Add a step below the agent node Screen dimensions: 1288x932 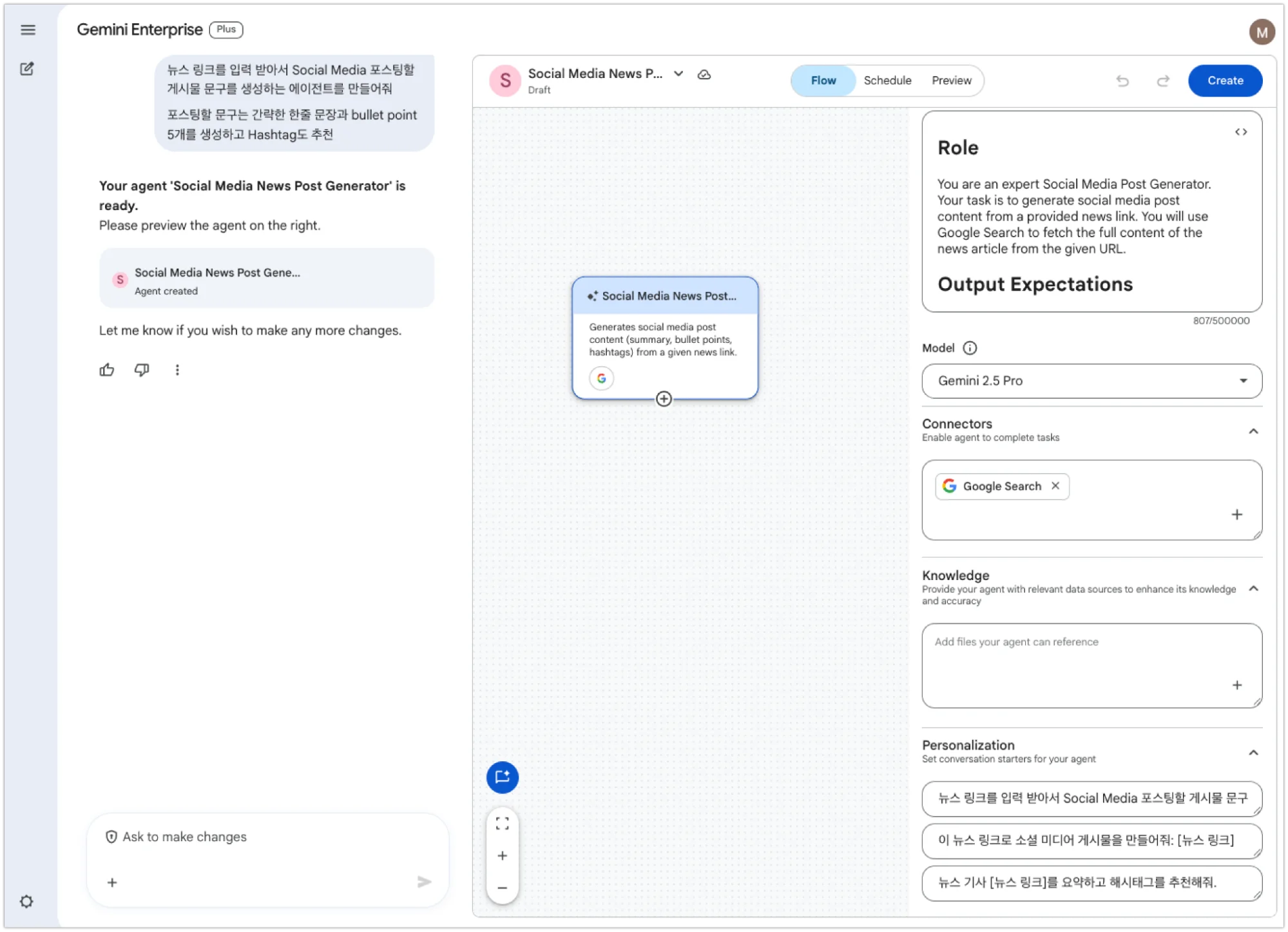pyautogui.click(x=664, y=399)
